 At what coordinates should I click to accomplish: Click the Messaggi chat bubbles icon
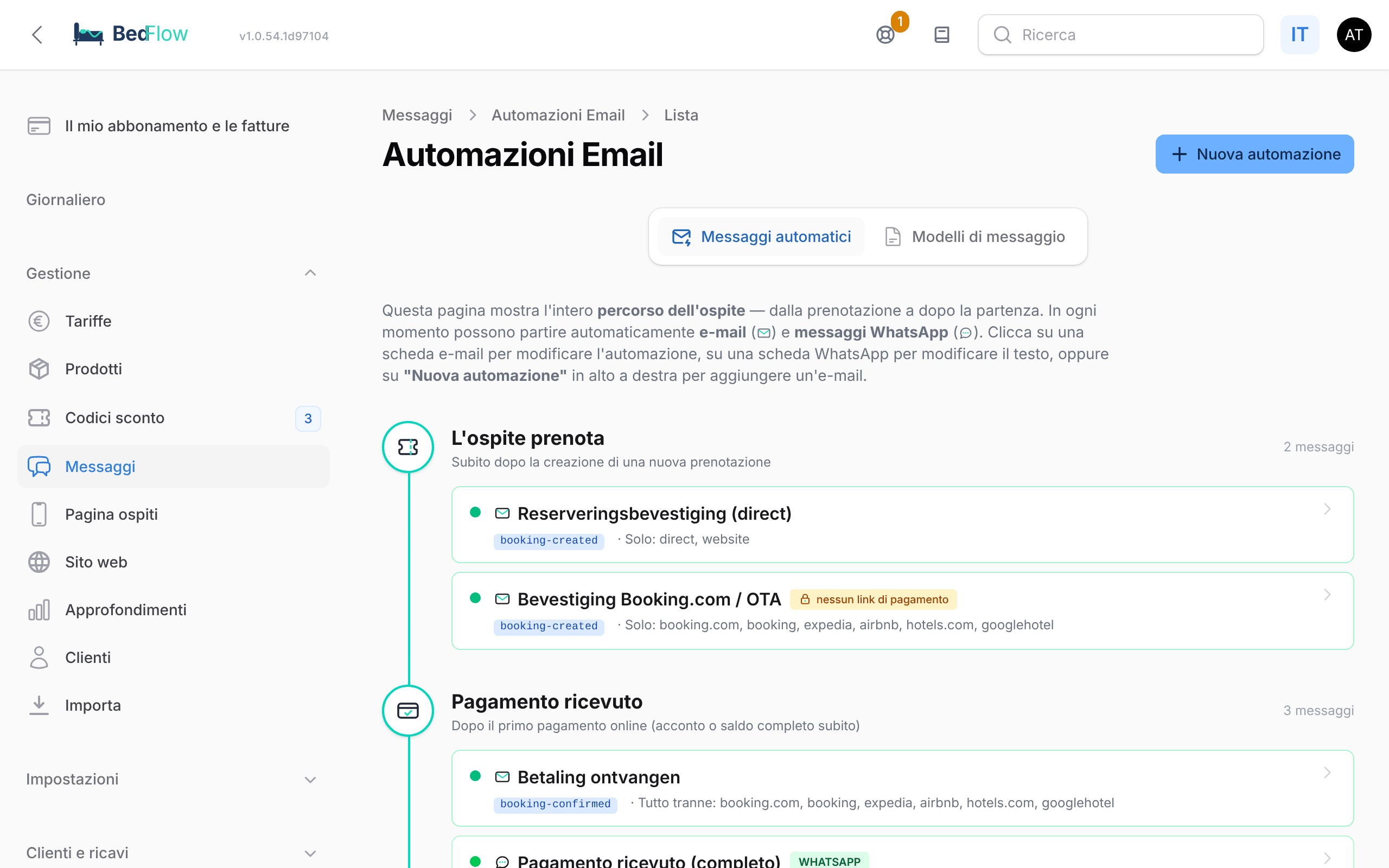click(x=39, y=466)
